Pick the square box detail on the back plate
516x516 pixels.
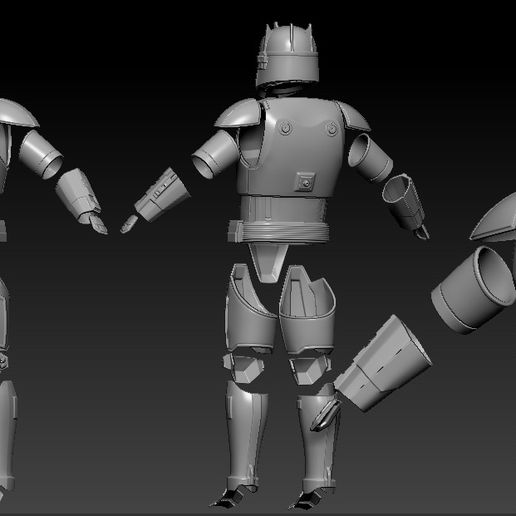[305, 182]
